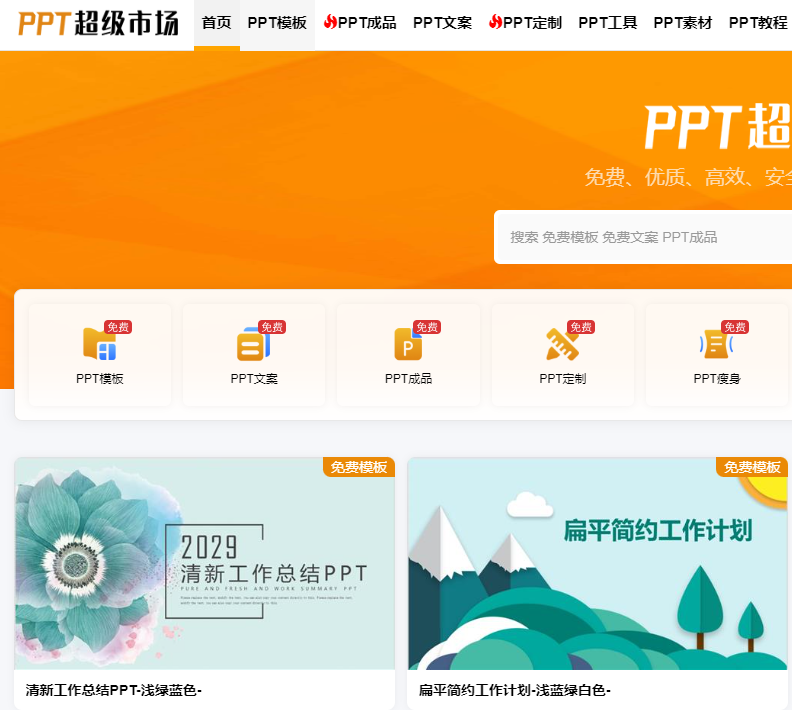Open the PPT模板 navigation tab
The image size is (792, 710).
(277, 23)
